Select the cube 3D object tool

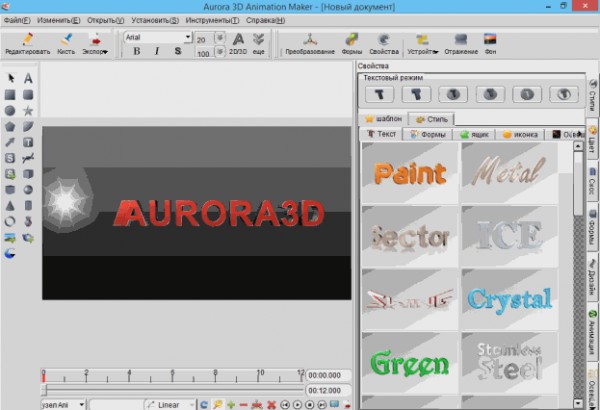tap(28, 174)
